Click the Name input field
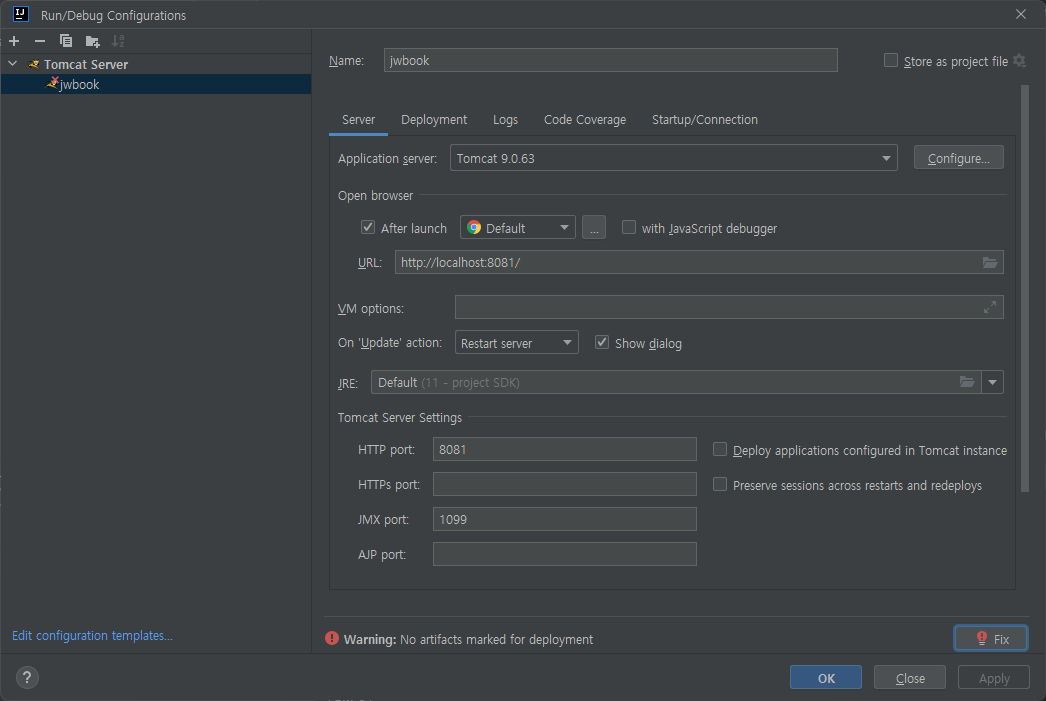Screen dimensions: 1046x701 click(610, 60)
